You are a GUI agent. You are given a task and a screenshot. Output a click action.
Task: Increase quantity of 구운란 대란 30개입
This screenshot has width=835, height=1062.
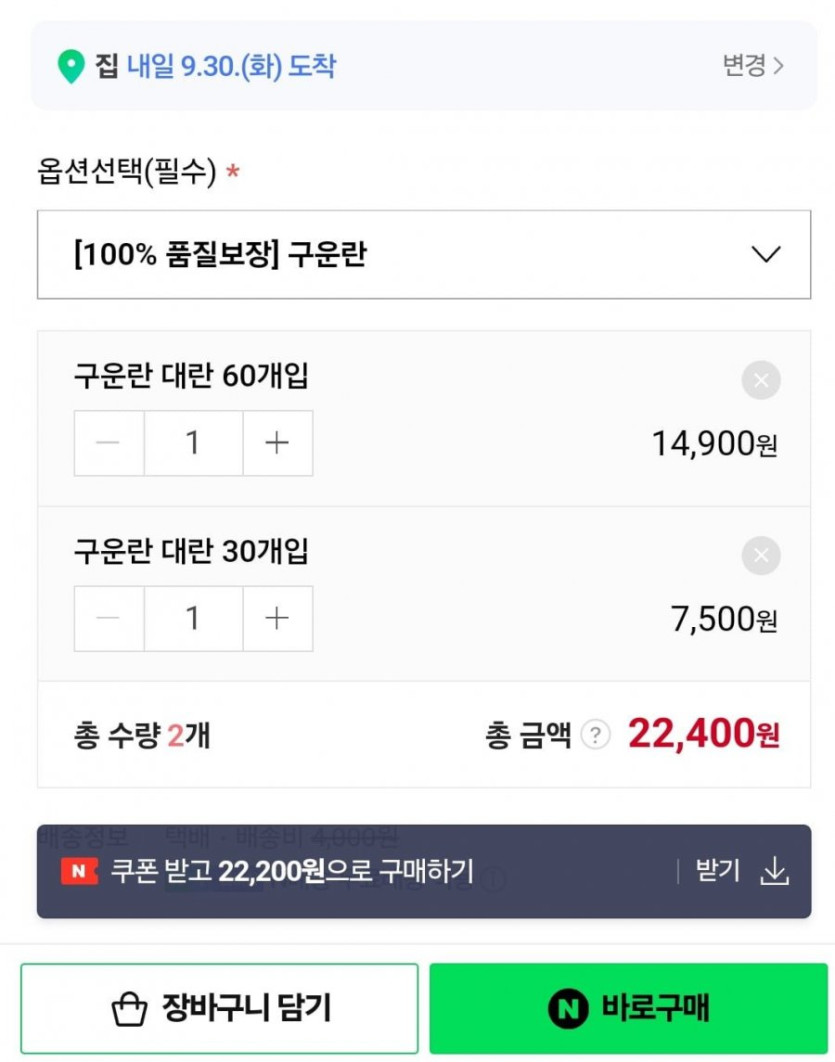(x=277, y=619)
